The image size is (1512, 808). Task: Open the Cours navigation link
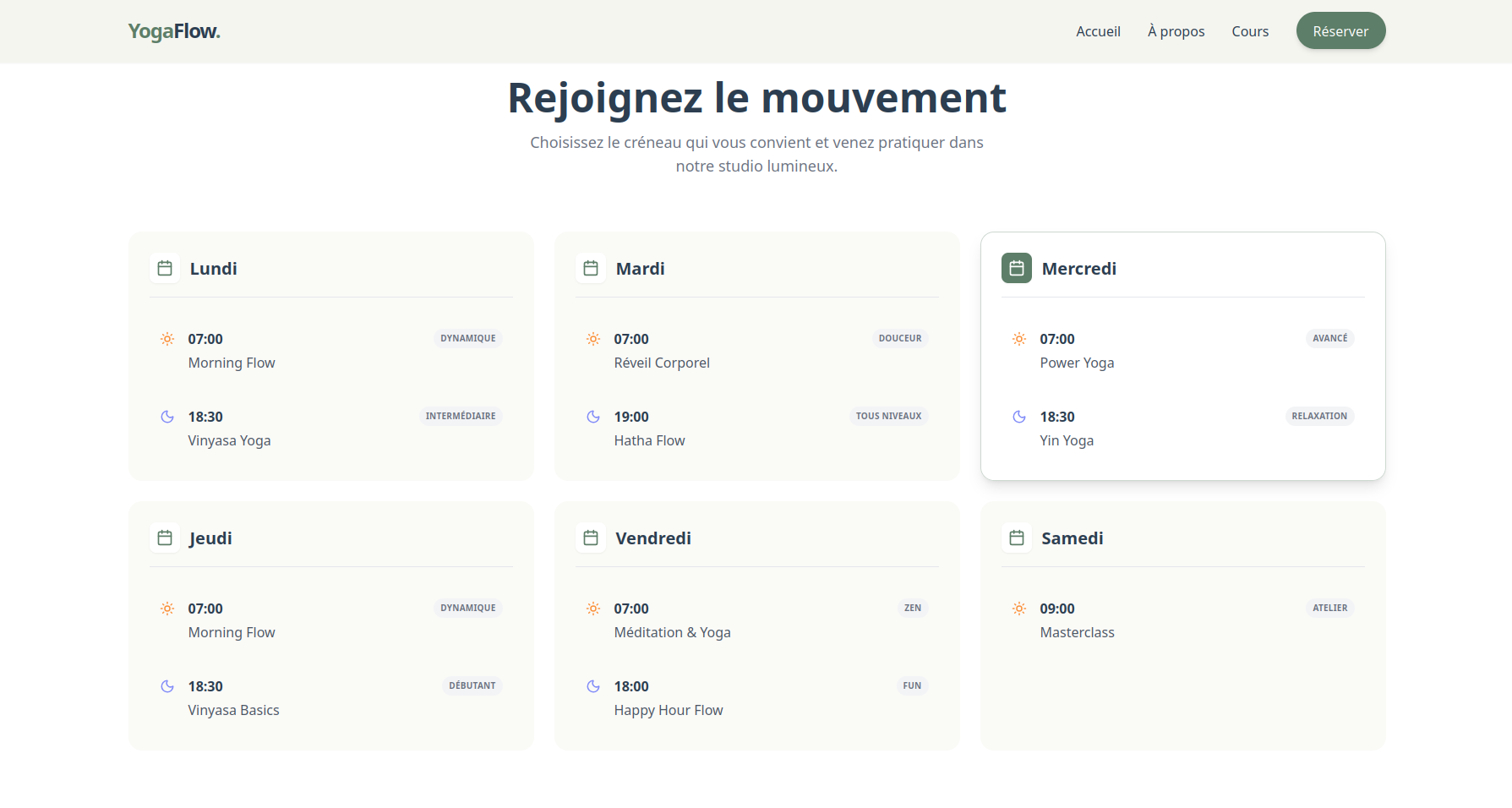click(1250, 31)
